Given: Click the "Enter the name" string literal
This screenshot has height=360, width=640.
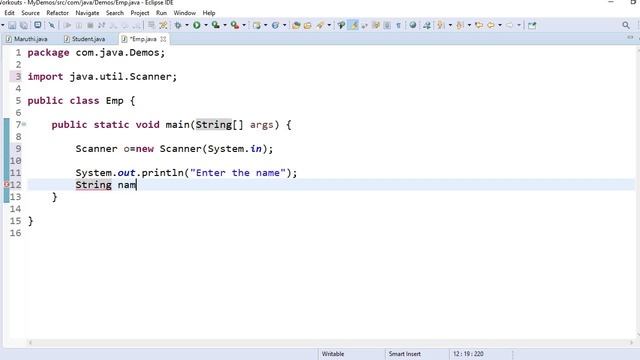Looking at the screenshot, I should (238, 173).
